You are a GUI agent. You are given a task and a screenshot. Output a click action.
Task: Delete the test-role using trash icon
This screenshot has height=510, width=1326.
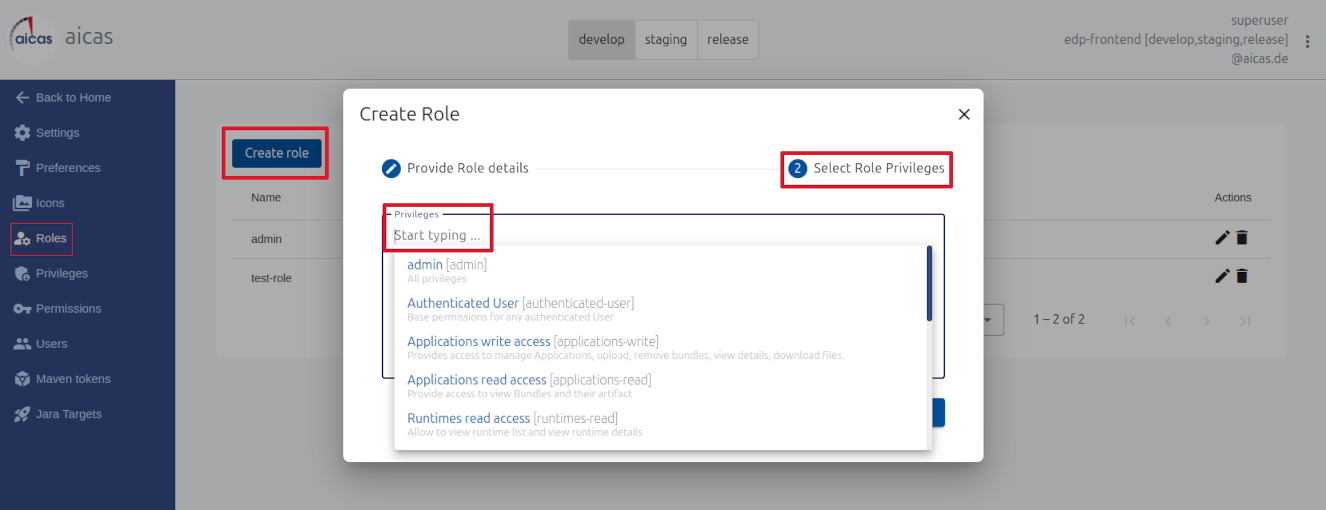pos(1242,276)
